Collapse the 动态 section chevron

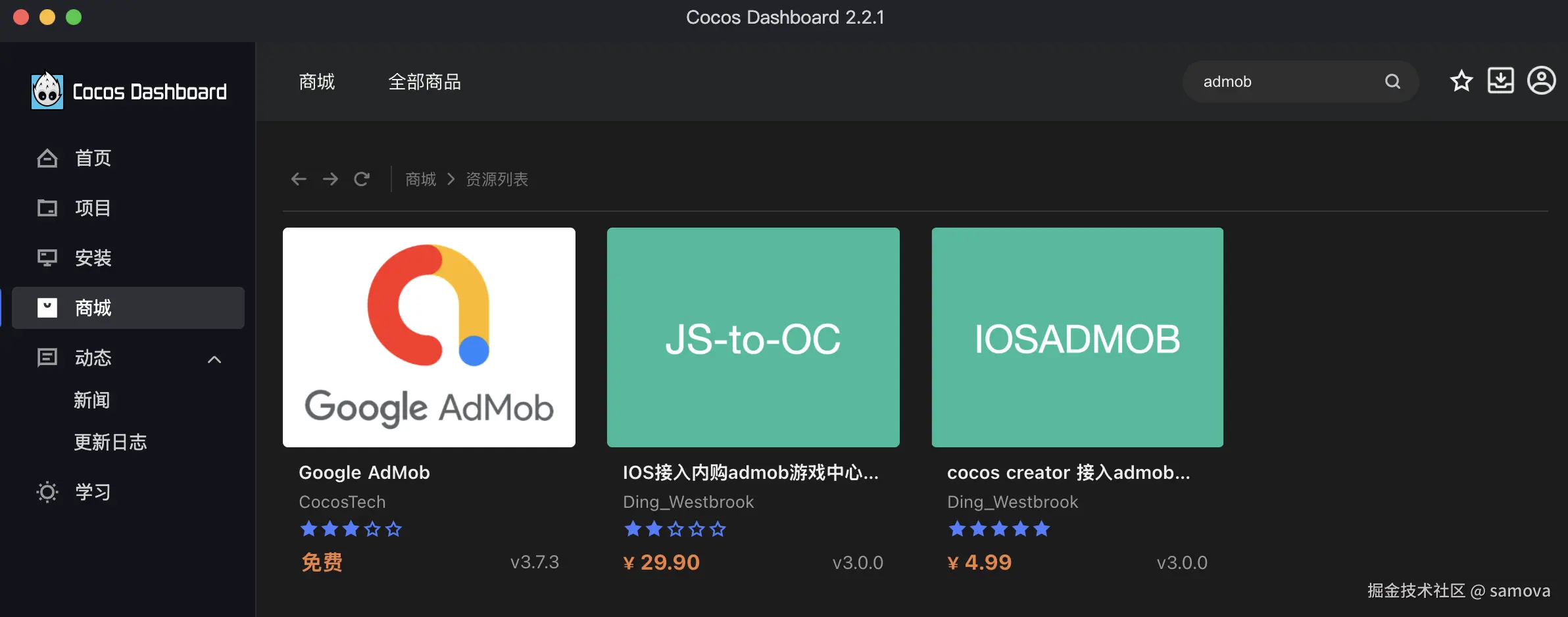point(214,359)
